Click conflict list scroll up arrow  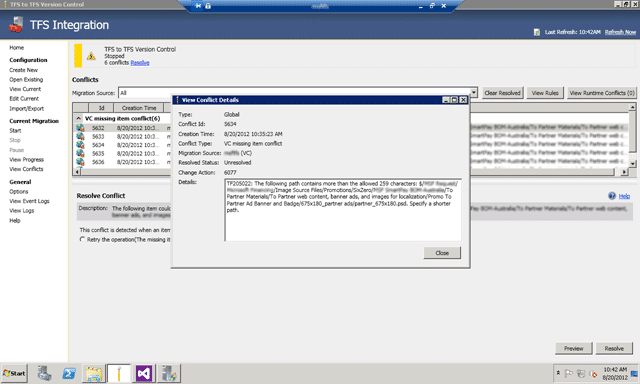tap(632, 107)
